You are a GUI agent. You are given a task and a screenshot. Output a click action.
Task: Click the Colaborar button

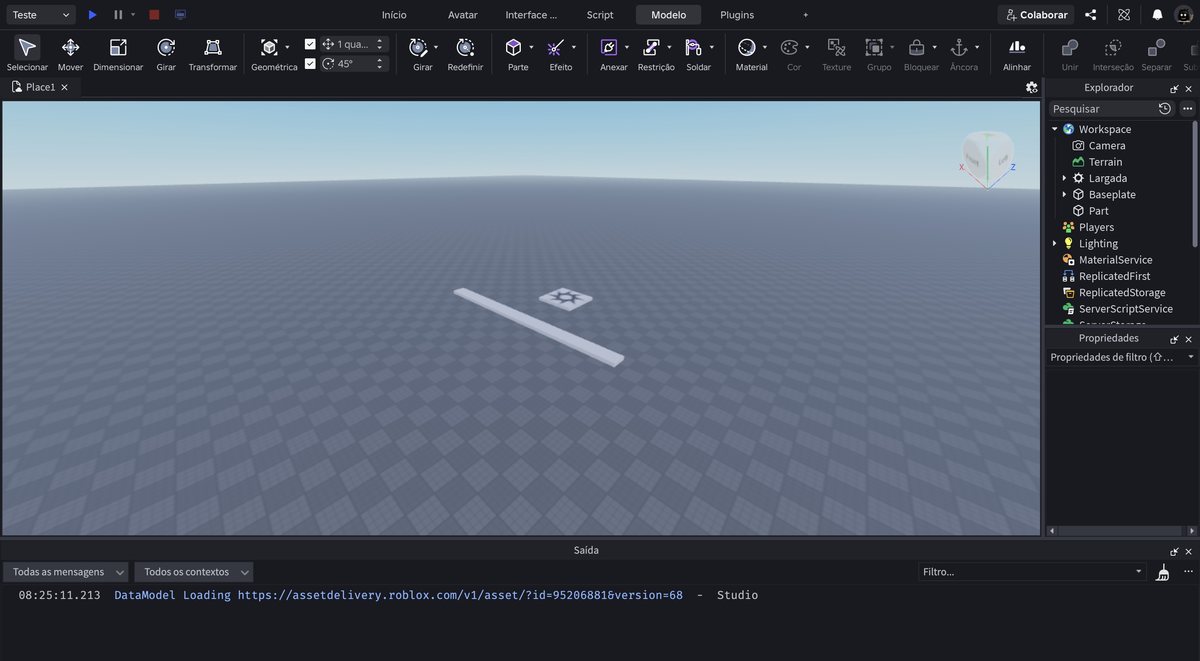coord(1036,15)
